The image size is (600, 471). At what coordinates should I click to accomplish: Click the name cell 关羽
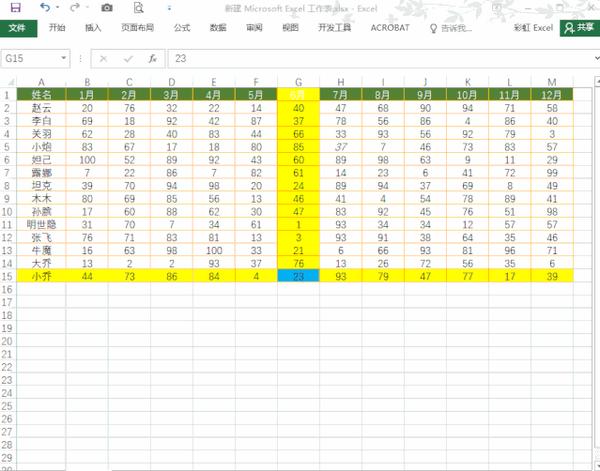click(41, 134)
